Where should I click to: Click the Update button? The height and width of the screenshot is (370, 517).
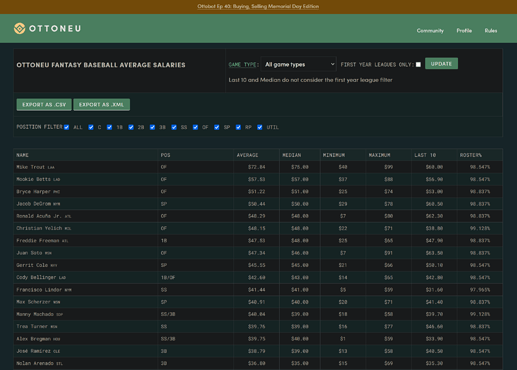[441, 64]
